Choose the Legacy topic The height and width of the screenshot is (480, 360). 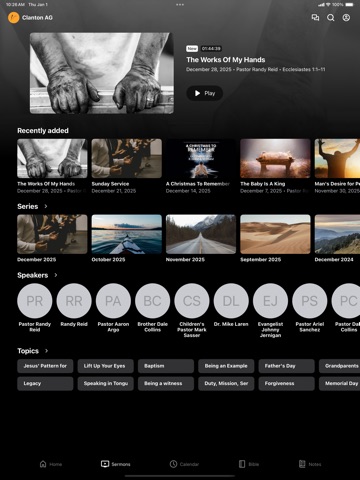point(45,384)
